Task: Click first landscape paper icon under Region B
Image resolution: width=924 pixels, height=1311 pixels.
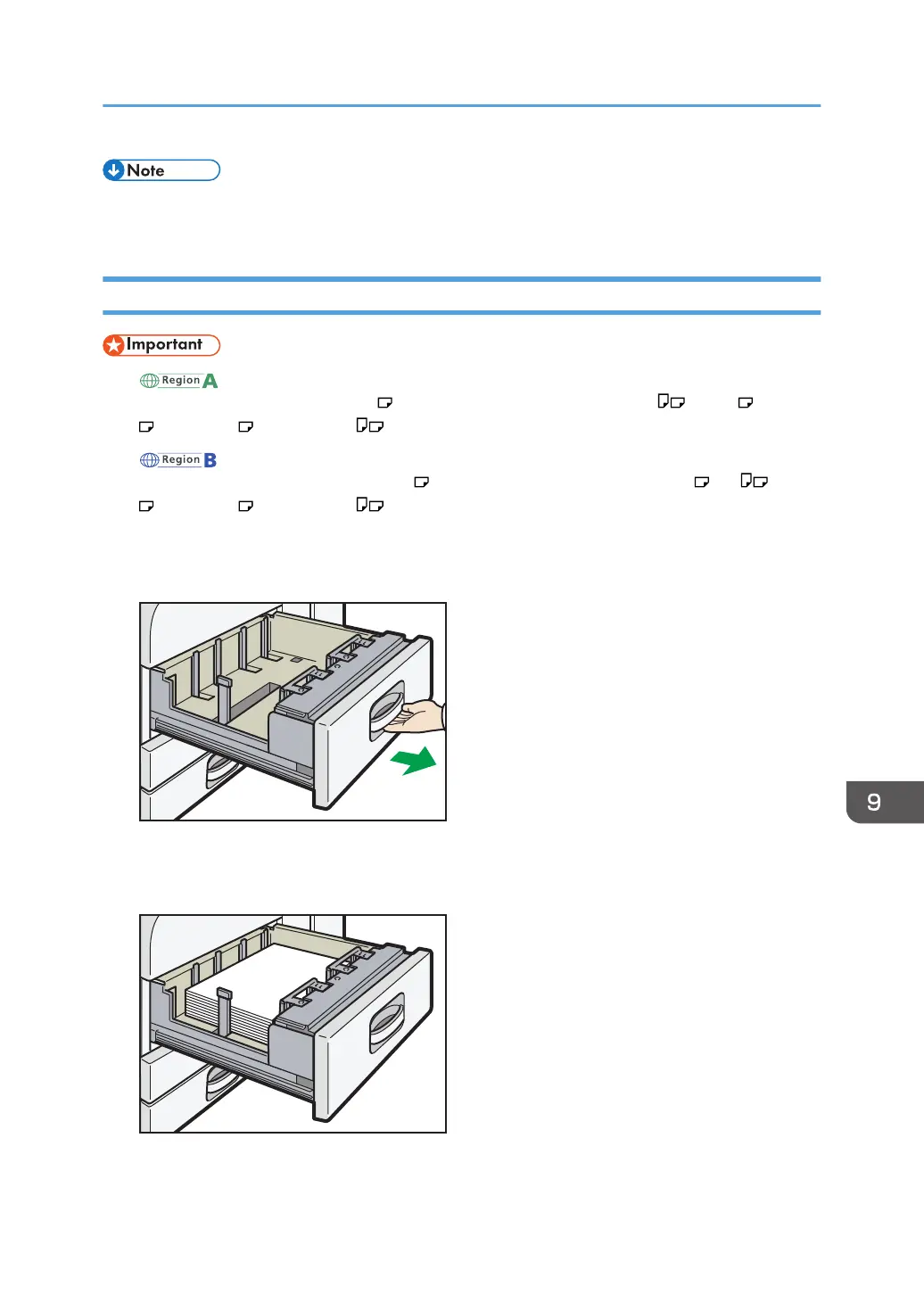Action: tap(422, 482)
